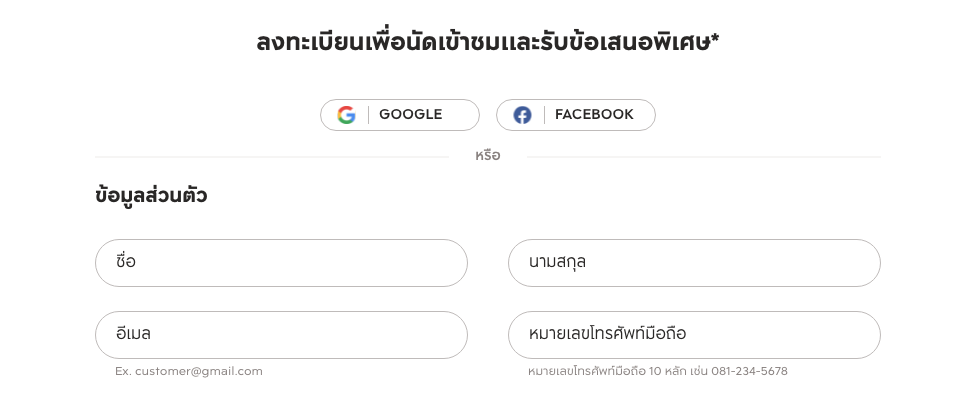Click the 081-234-5678 phone format hint
Viewport: 953px width, 415px height.
(749, 371)
